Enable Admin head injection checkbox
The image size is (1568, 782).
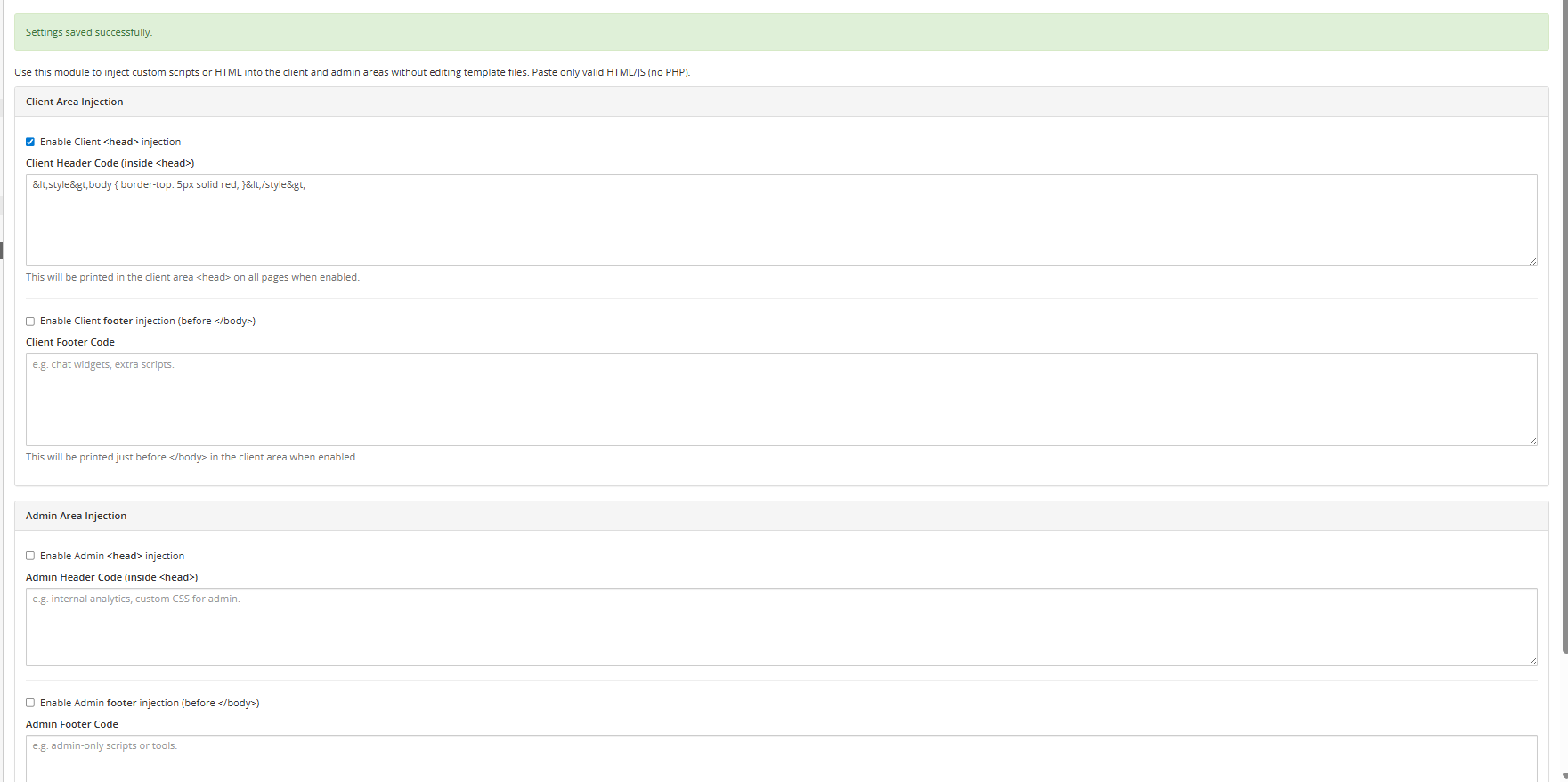30,556
